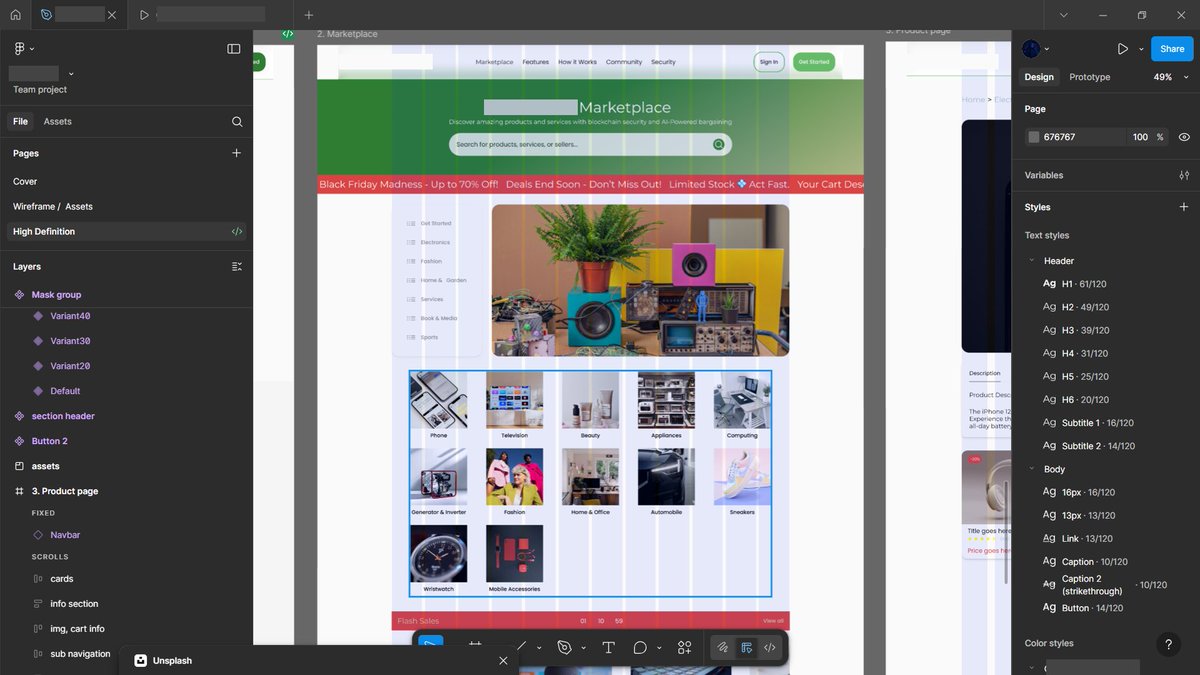Switch to Draw mode
This screenshot has width=1200, height=675.
click(x=722, y=648)
